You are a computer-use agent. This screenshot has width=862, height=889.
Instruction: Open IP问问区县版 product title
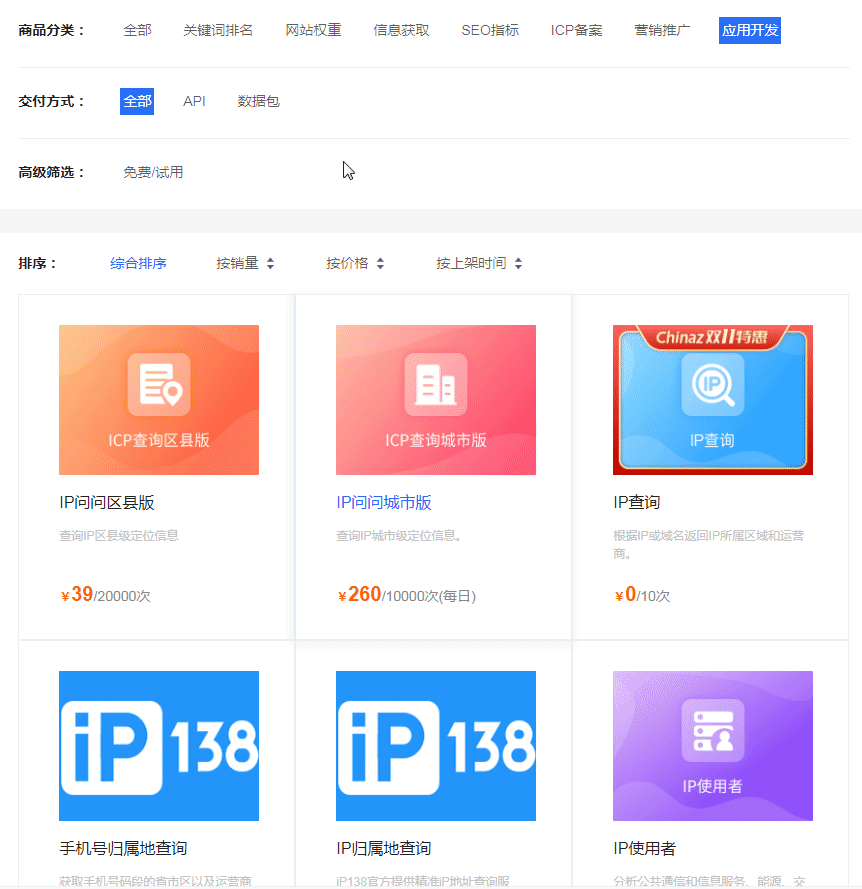click(107, 502)
